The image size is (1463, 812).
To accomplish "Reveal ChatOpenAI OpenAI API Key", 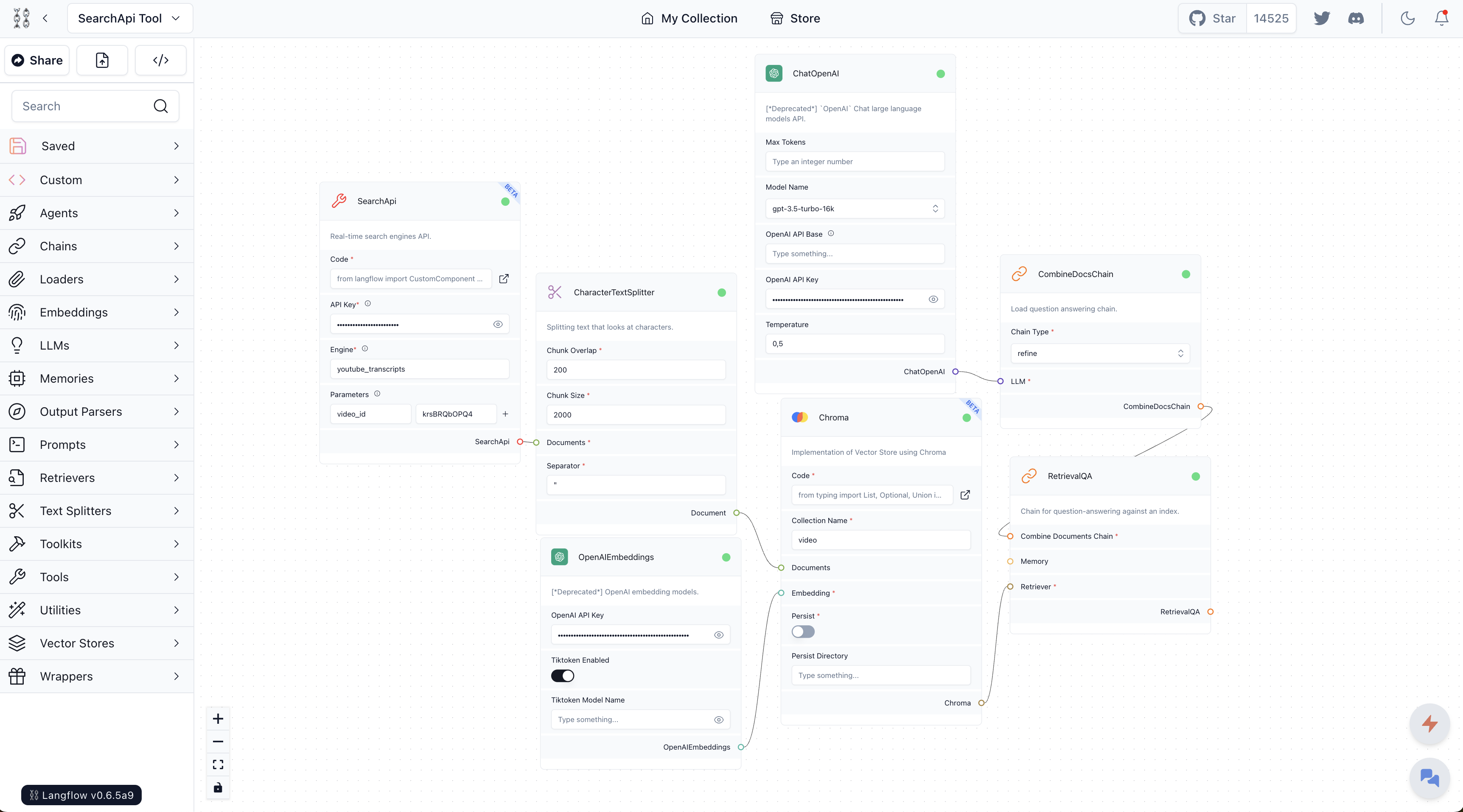I will pos(933,299).
